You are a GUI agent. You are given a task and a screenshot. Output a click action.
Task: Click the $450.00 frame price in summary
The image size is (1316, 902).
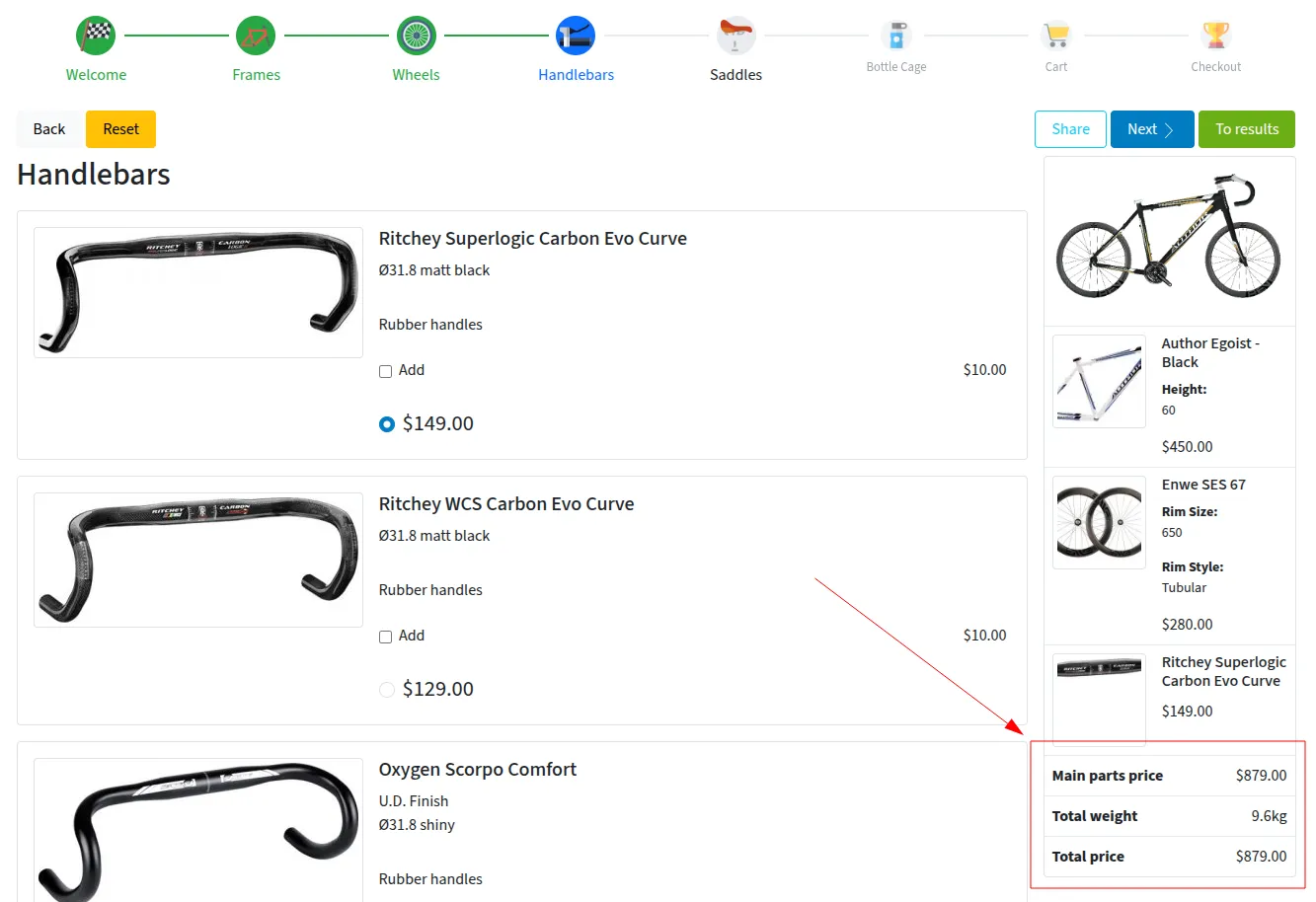point(1188,447)
